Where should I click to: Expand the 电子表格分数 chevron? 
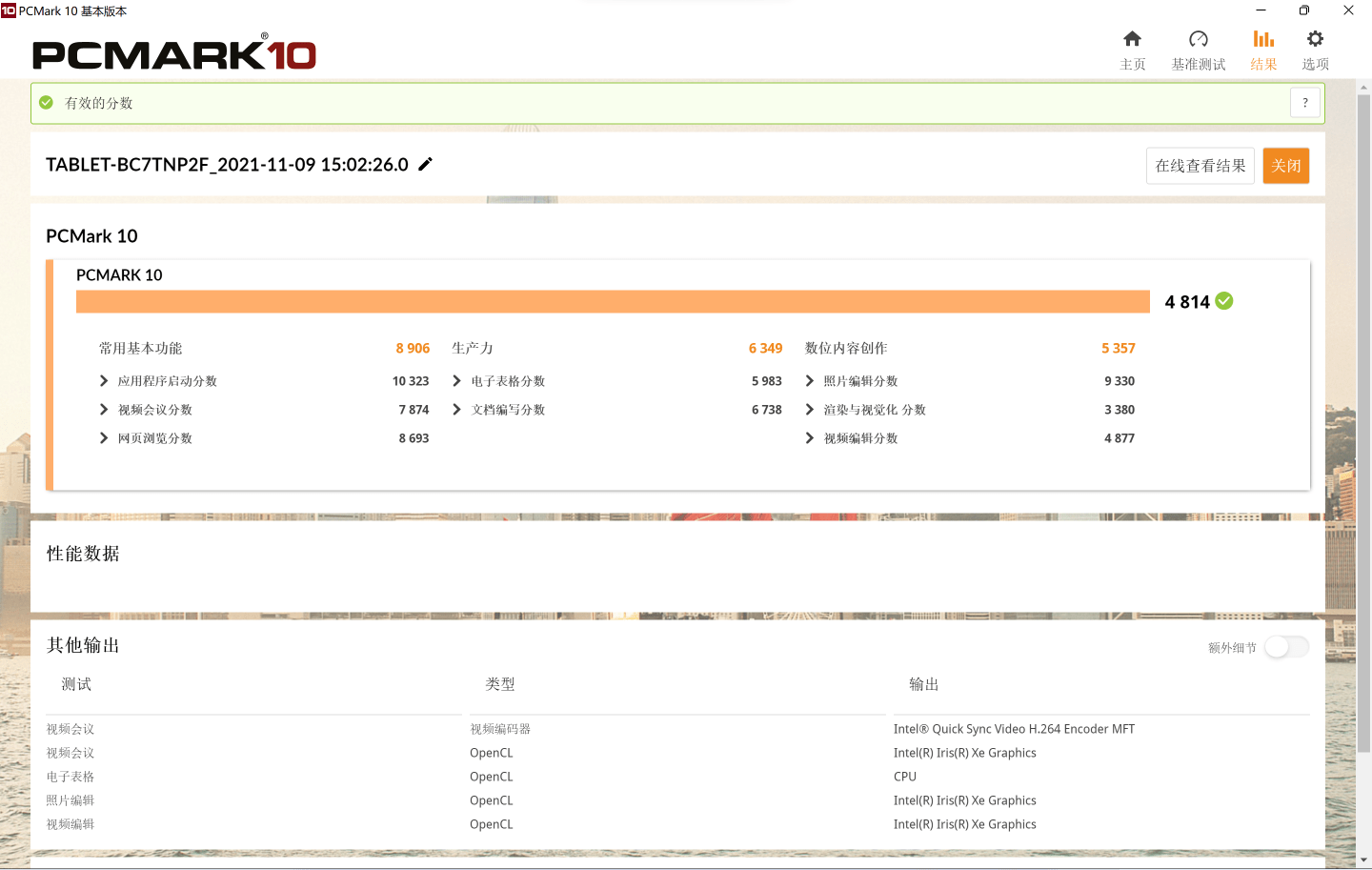tap(457, 381)
